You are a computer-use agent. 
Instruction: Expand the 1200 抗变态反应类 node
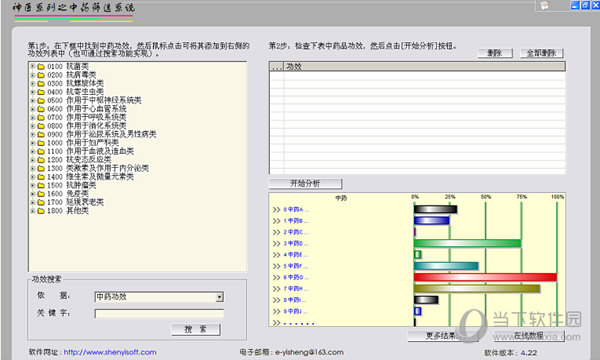coord(33,160)
